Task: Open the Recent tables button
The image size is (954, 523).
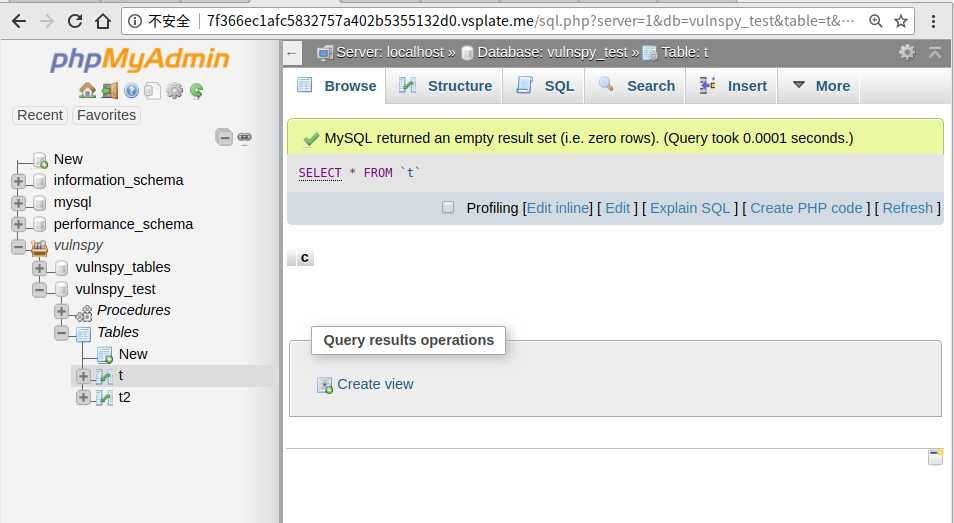Action: [40, 115]
